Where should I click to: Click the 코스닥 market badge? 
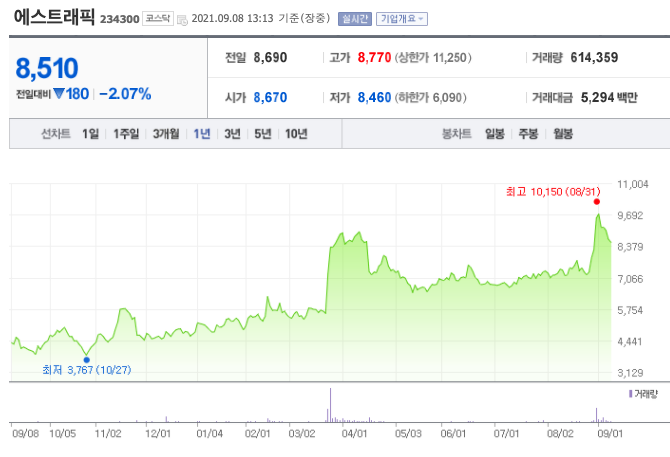point(158,18)
